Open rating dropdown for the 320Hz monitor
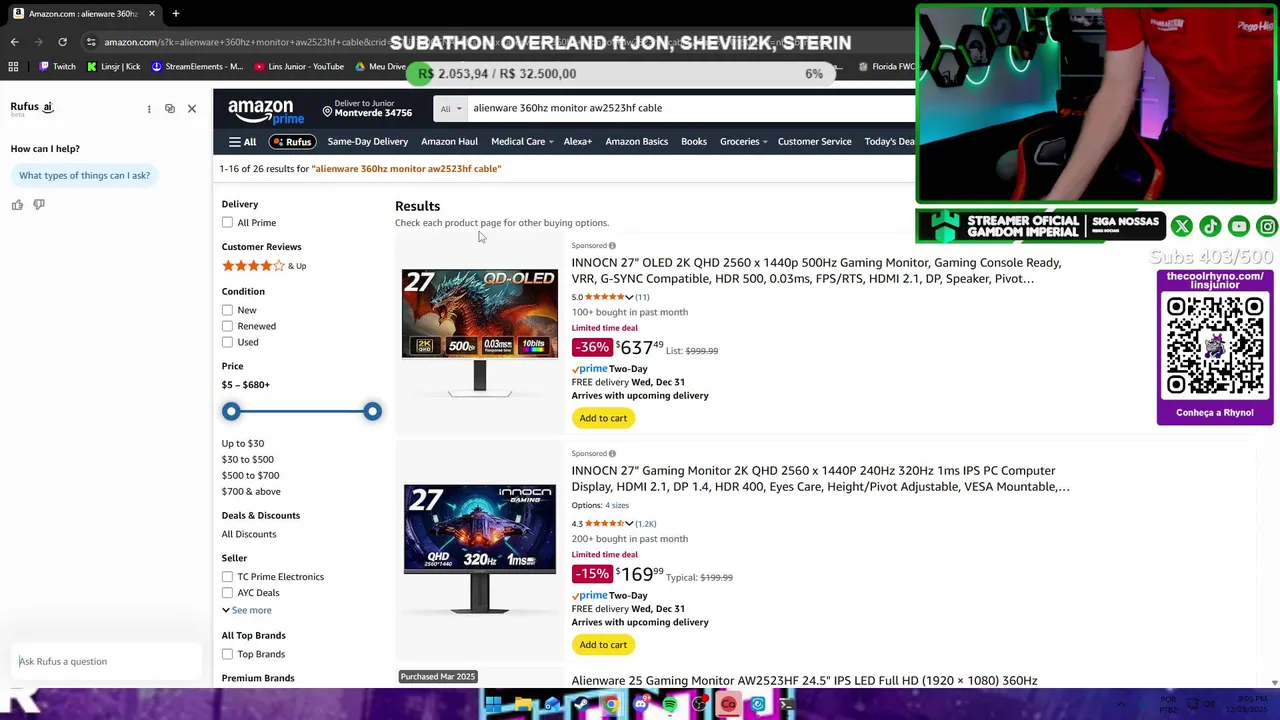Viewport: 1280px width, 720px height. pos(629,524)
